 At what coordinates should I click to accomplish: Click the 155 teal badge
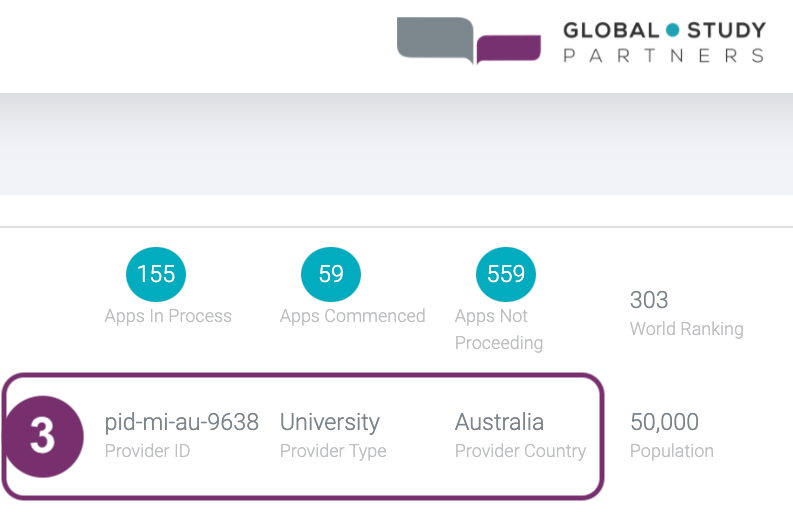(x=156, y=274)
